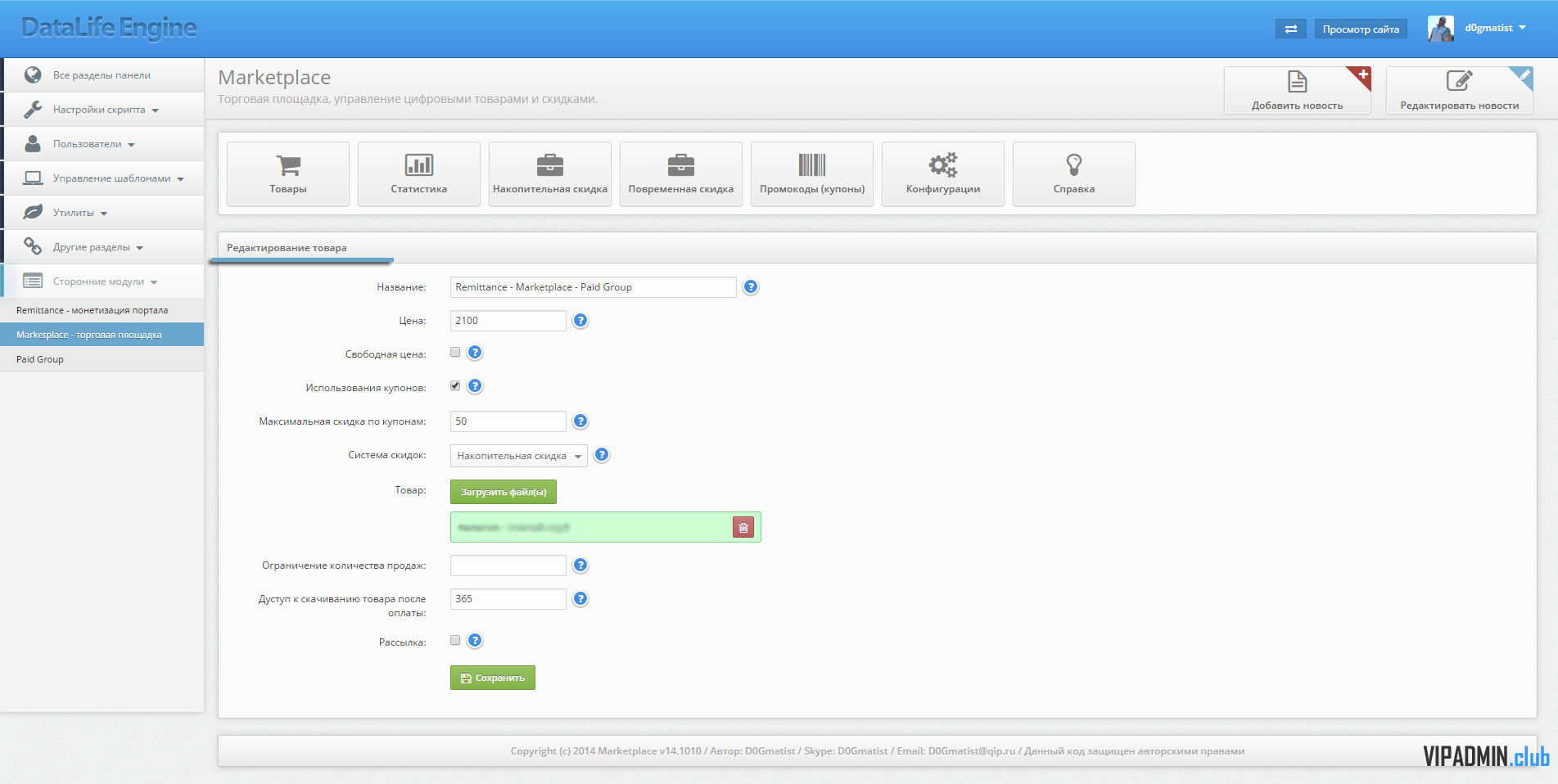Click into the Цена input field
This screenshot has height=784, width=1558.
(508, 321)
